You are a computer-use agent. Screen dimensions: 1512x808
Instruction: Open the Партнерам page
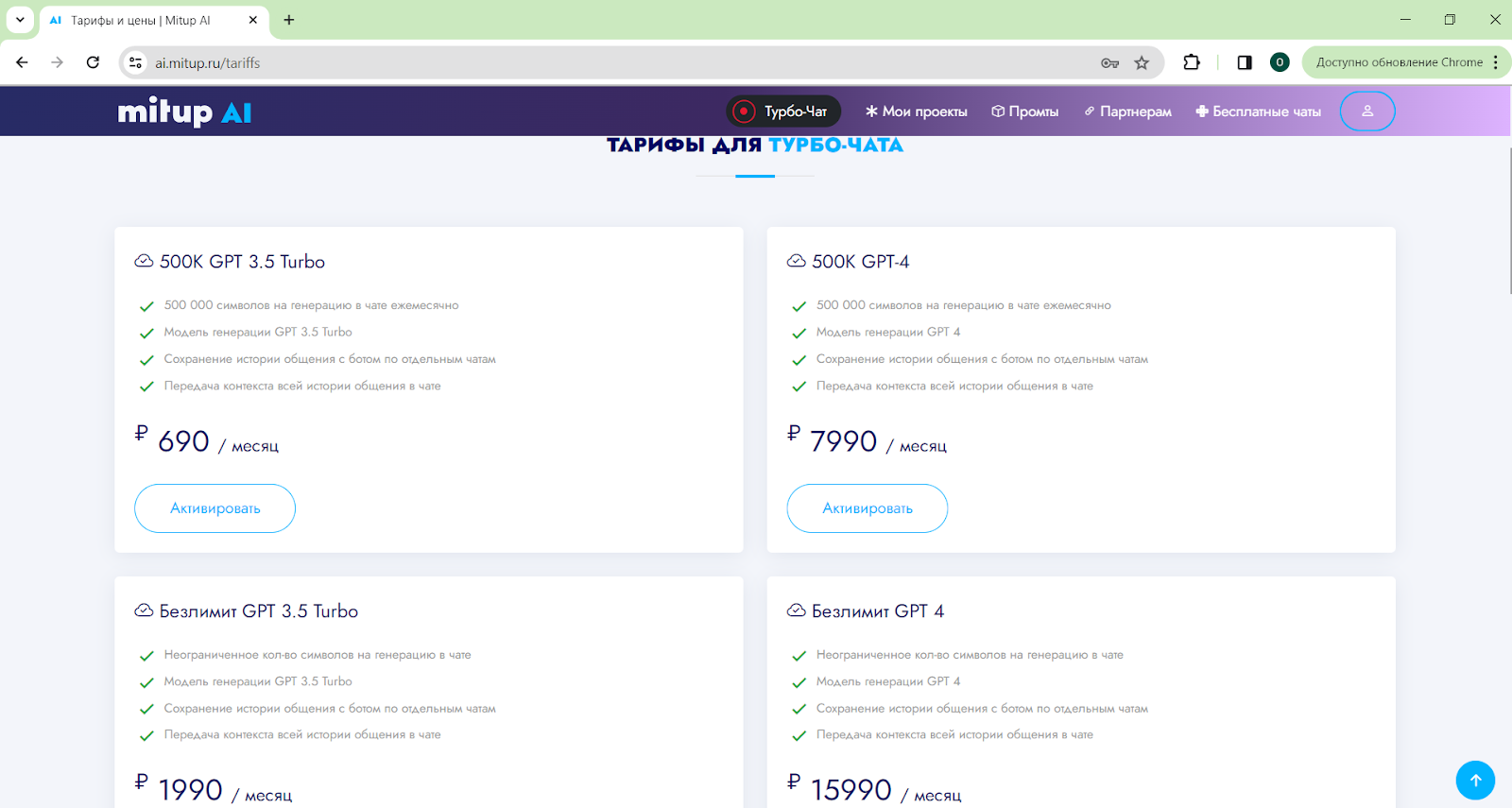click(x=1127, y=112)
